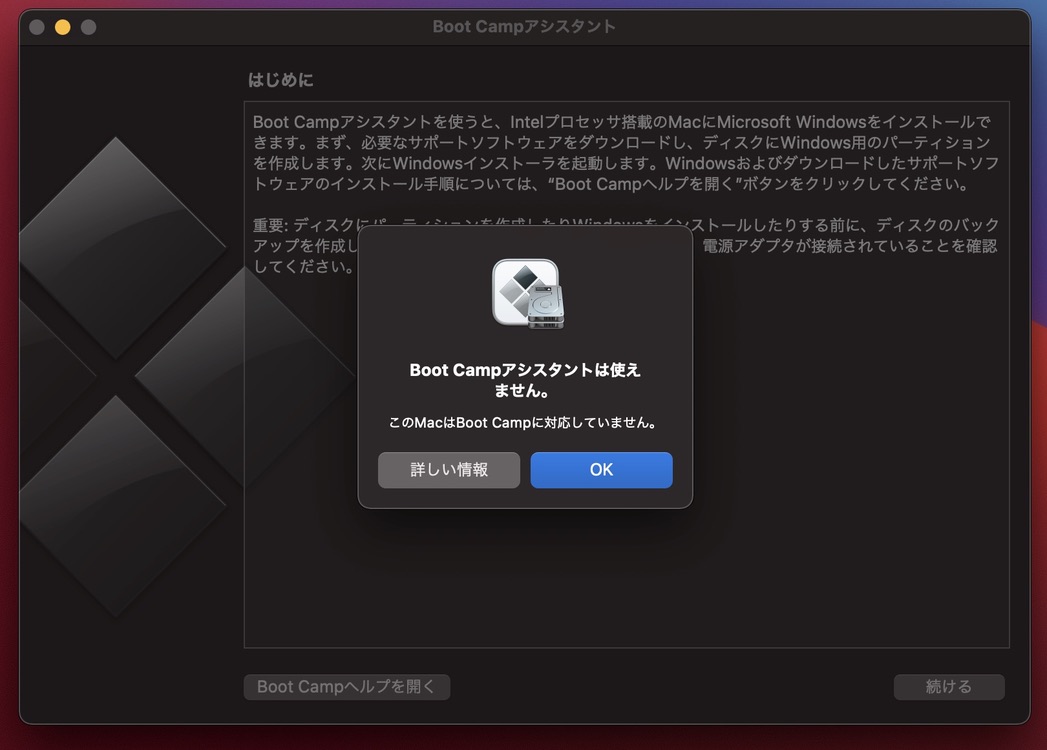The image size is (1047, 750).
Task: Click the introduction paragraph beginning Boot Campアシスタントを使うと
Action: (x=626, y=153)
